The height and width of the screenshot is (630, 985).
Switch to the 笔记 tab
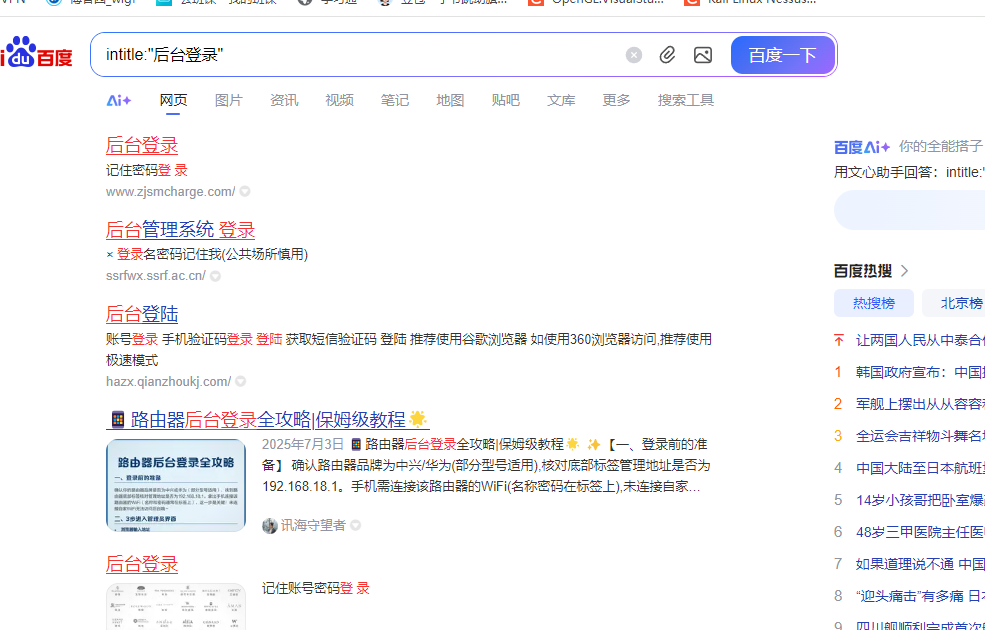point(395,100)
